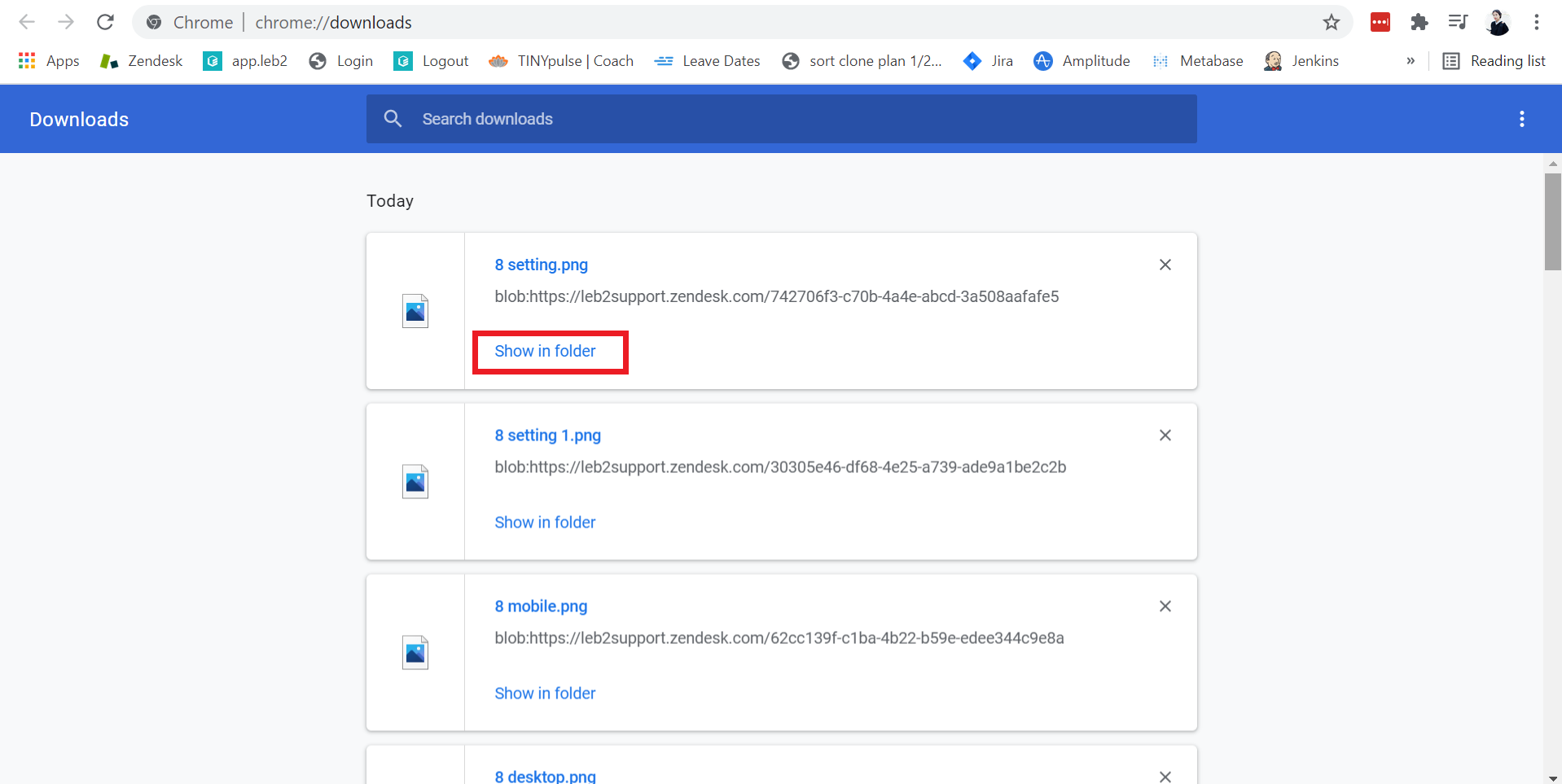Open the Reading list panel
Screen dimensions: 1562x784
(x=1494, y=61)
